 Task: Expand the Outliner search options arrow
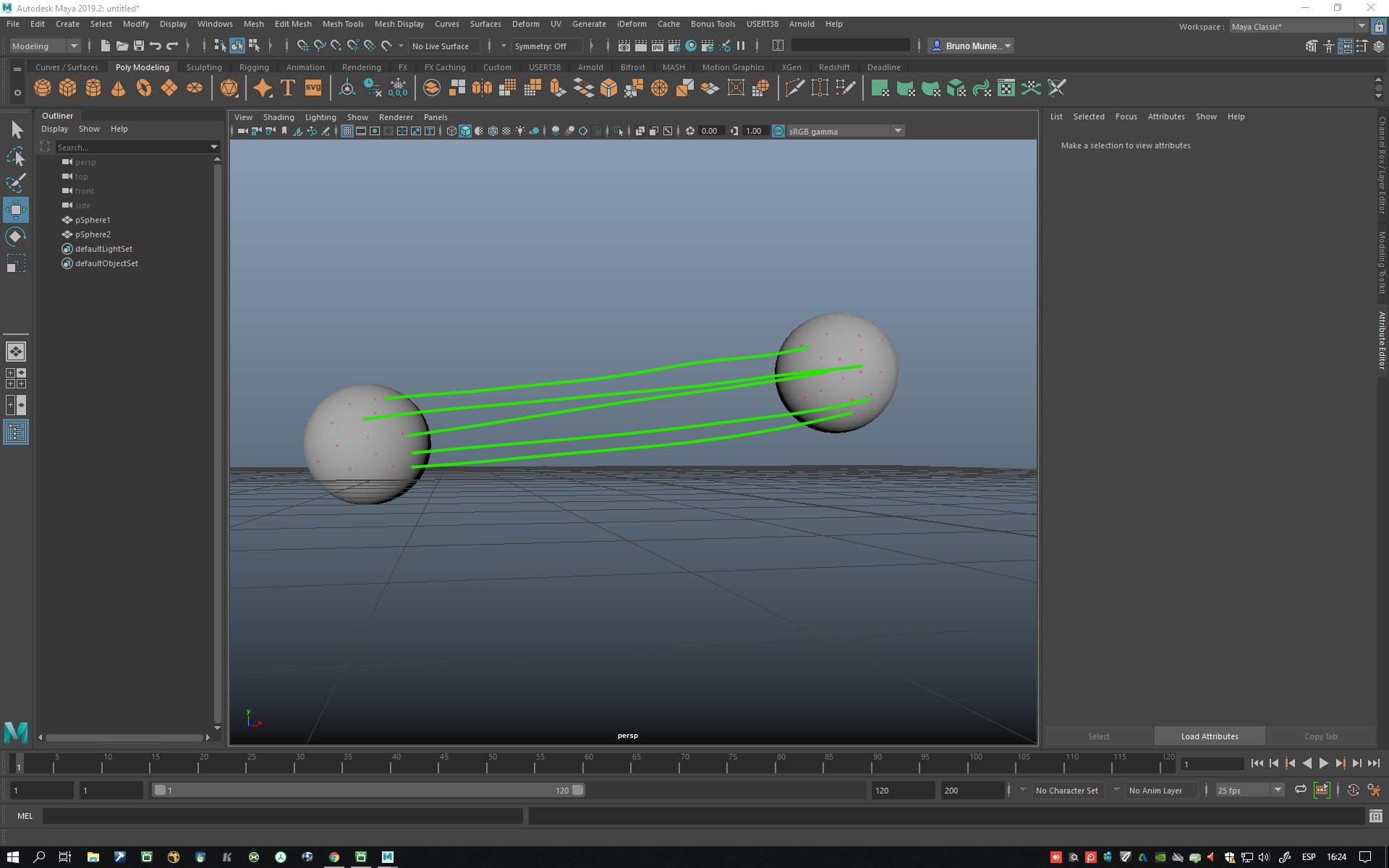coord(213,147)
